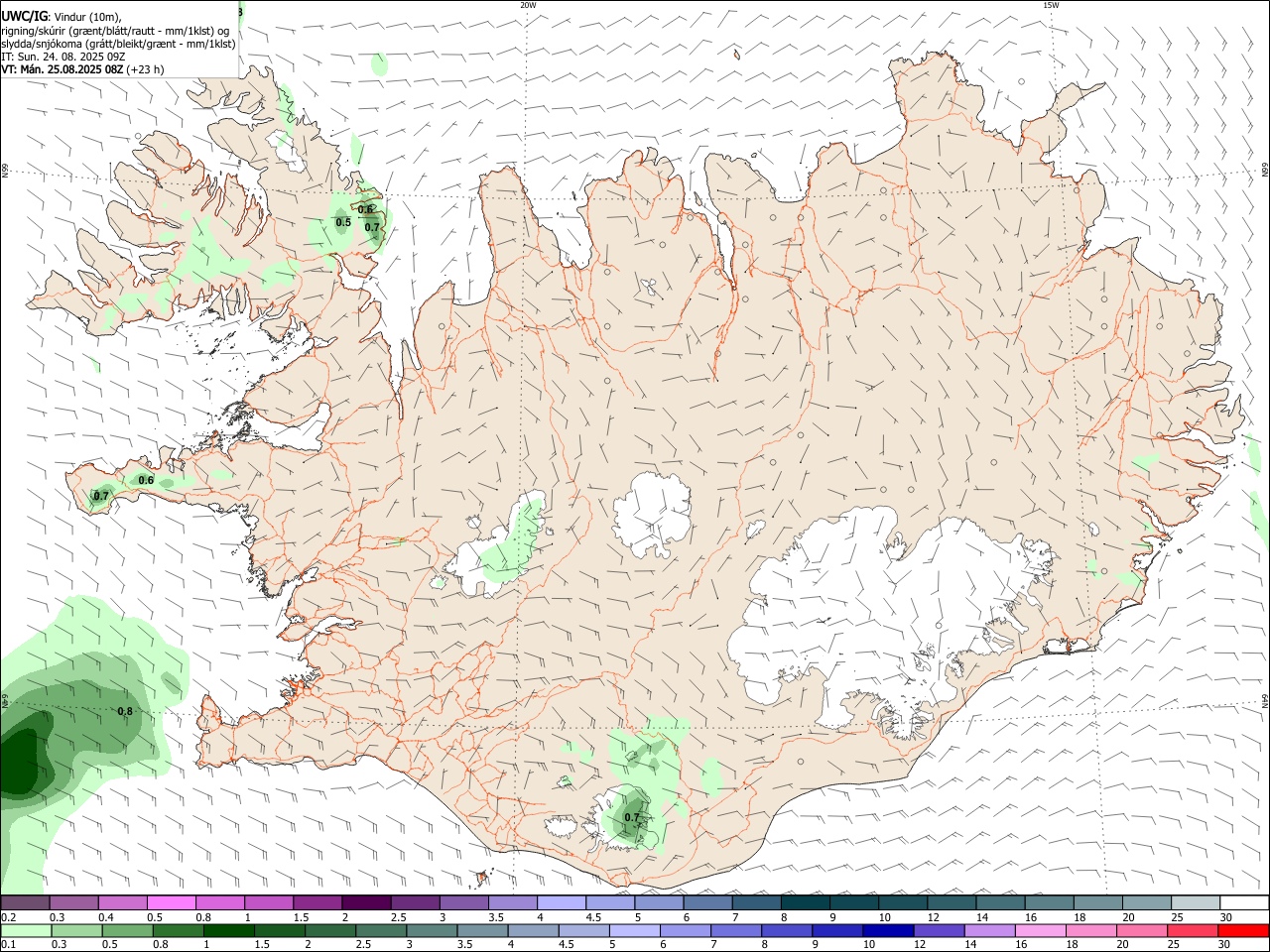Click the 0.6 value beside the Westfjords 0.5

pos(365,209)
